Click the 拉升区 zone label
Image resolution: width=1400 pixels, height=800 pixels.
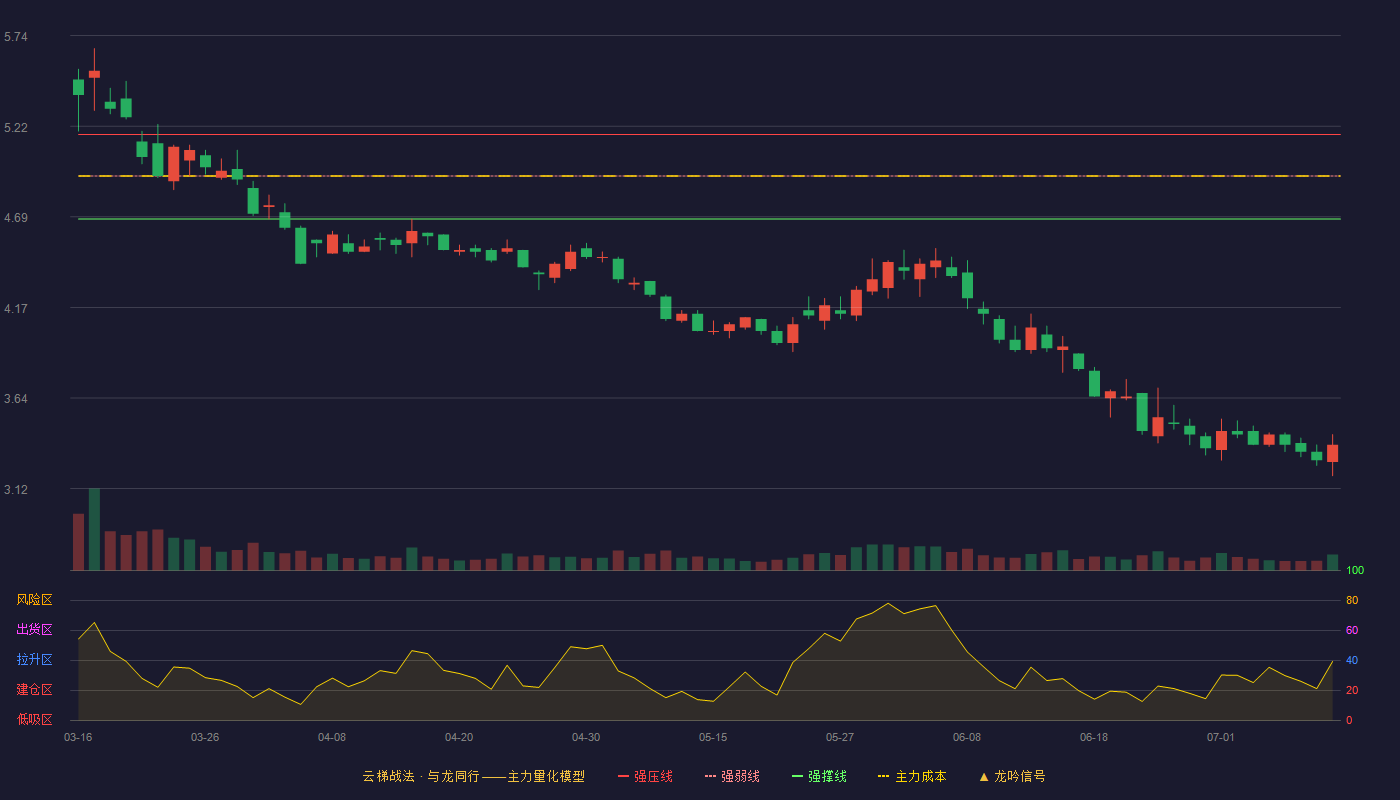[34, 660]
